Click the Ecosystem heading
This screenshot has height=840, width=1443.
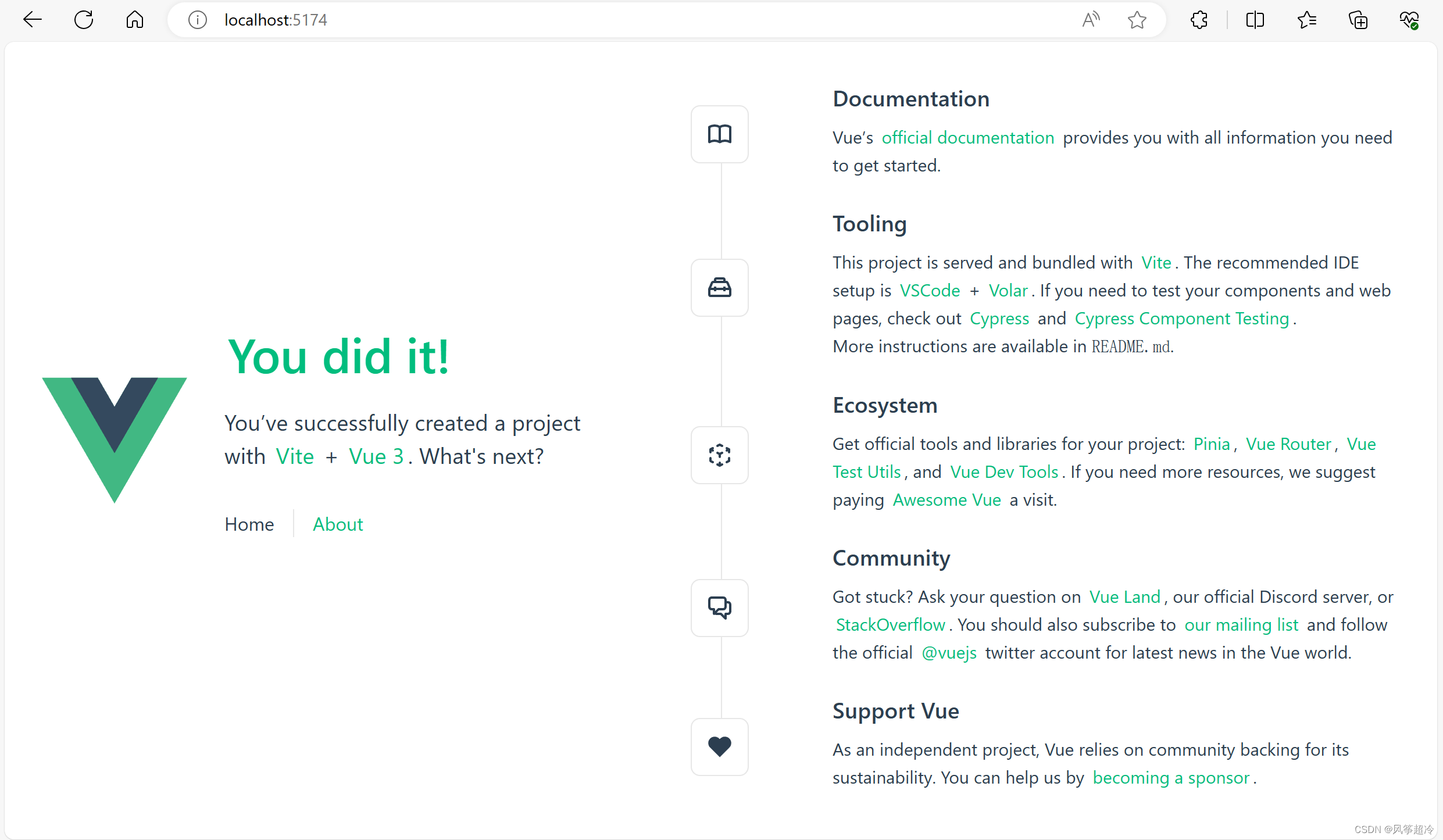[x=885, y=405]
